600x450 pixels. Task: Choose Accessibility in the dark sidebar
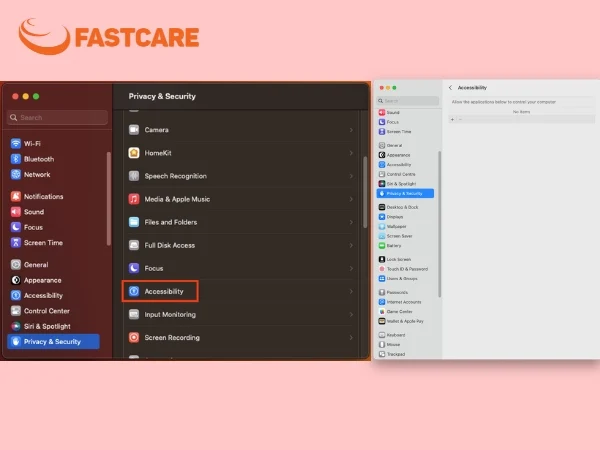click(x=37, y=295)
